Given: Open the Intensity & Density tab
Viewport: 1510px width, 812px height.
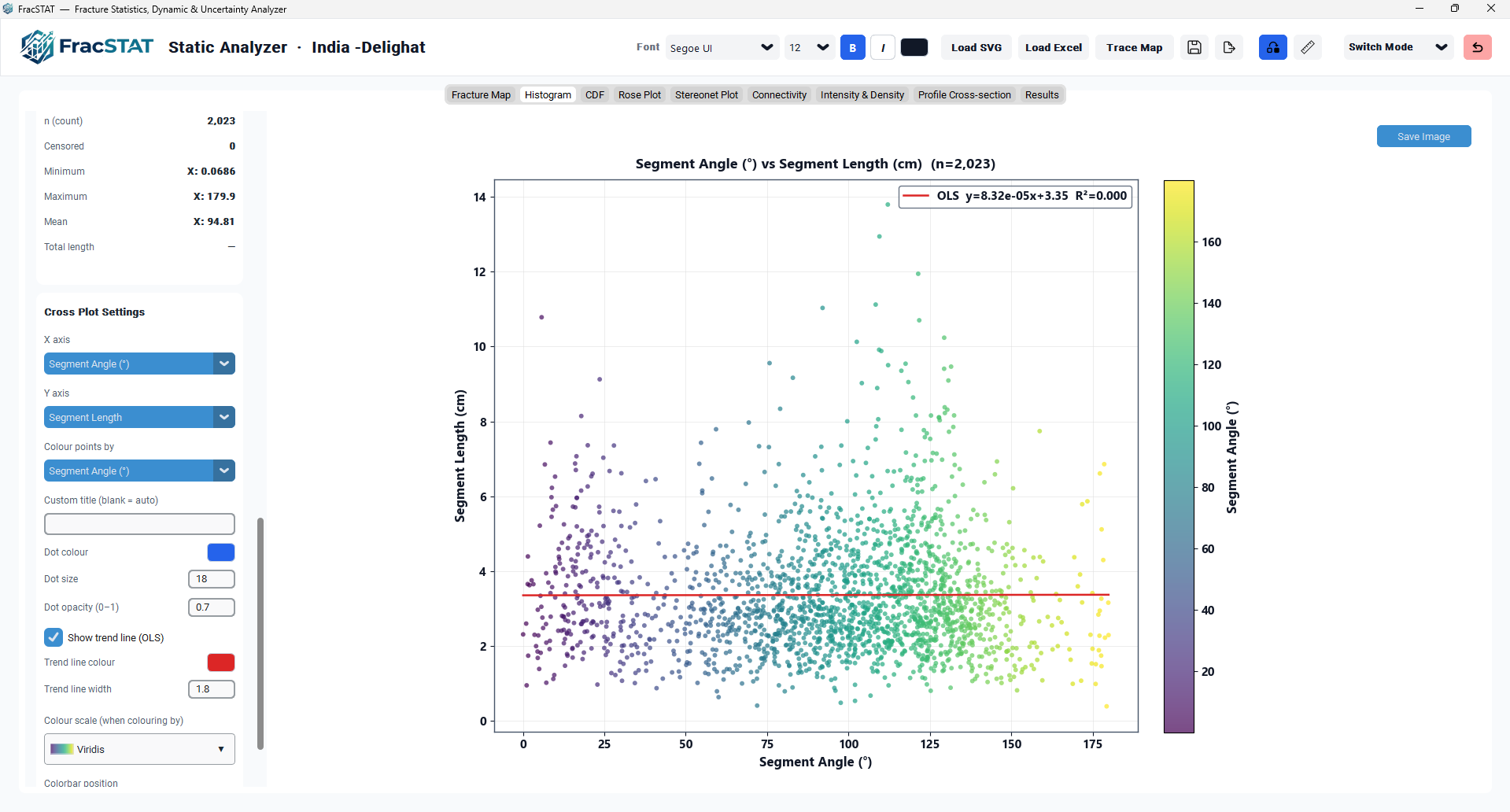Looking at the screenshot, I should pyautogui.click(x=862, y=94).
